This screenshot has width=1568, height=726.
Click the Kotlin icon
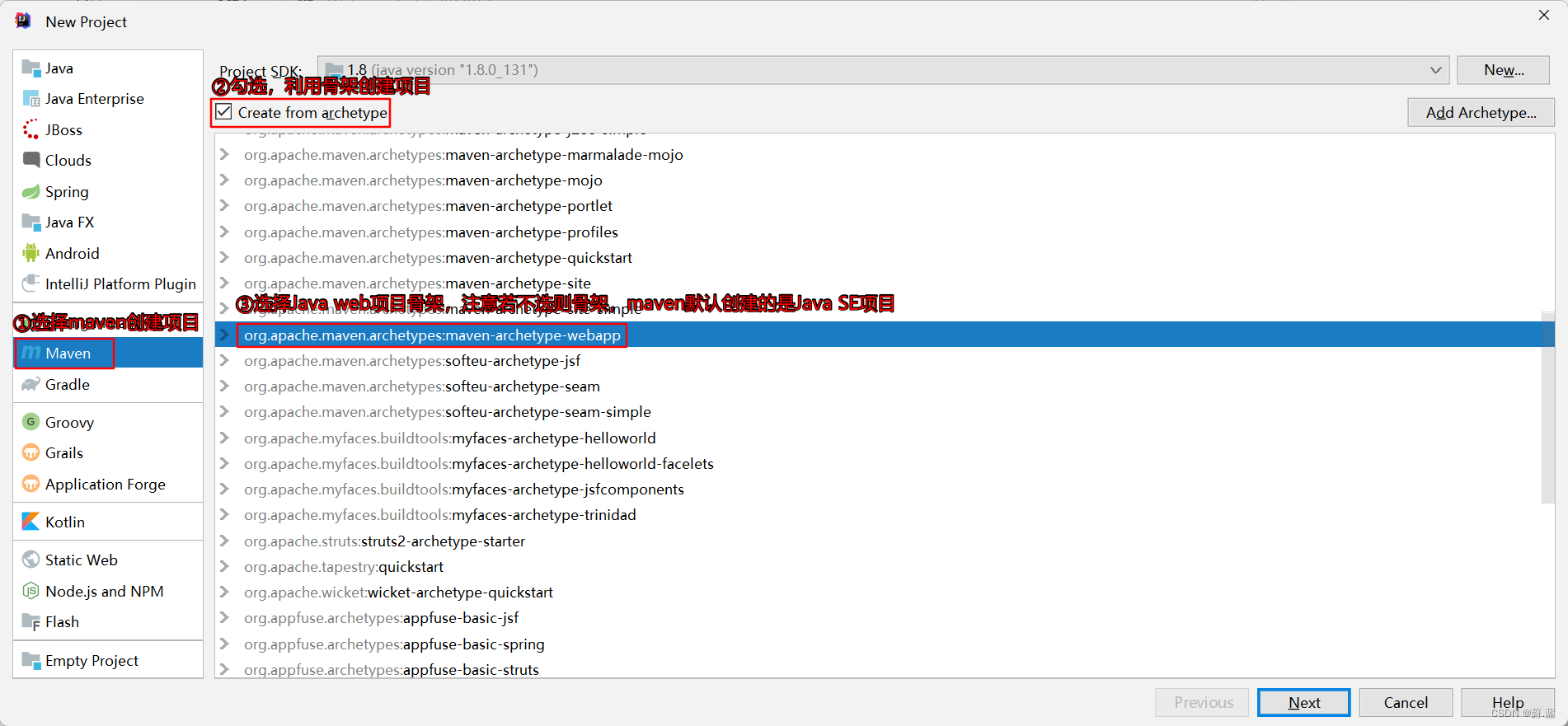[31, 522]
